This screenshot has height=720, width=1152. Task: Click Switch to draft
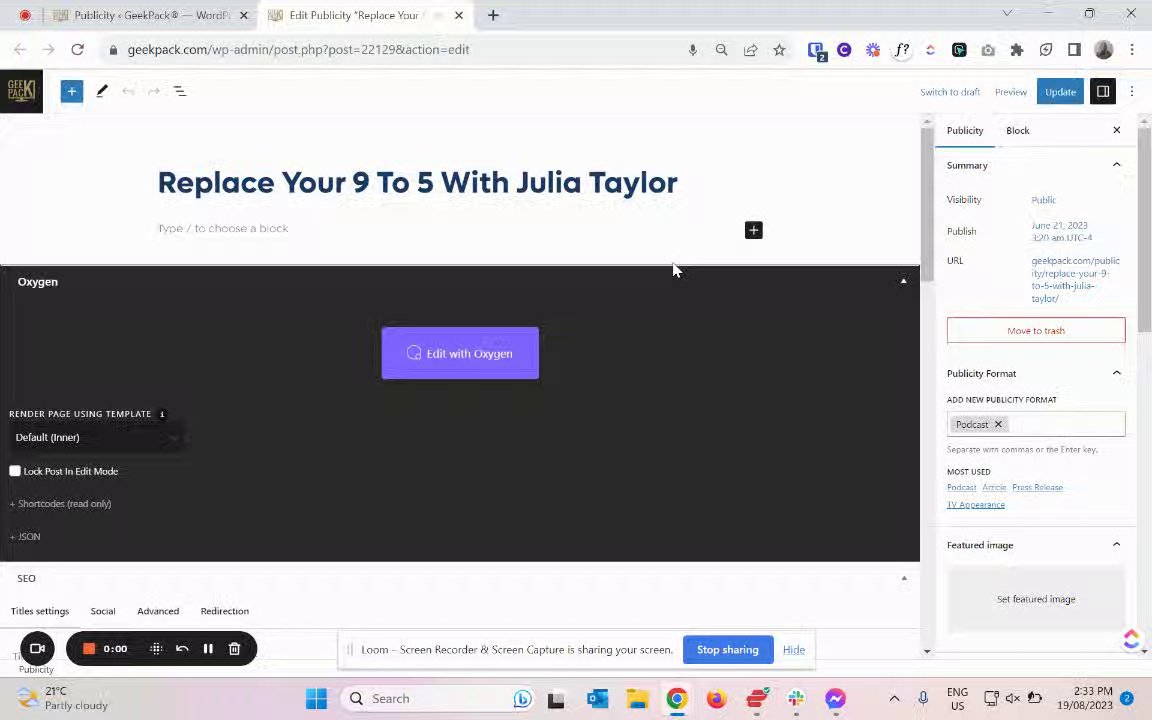point(950,92)
